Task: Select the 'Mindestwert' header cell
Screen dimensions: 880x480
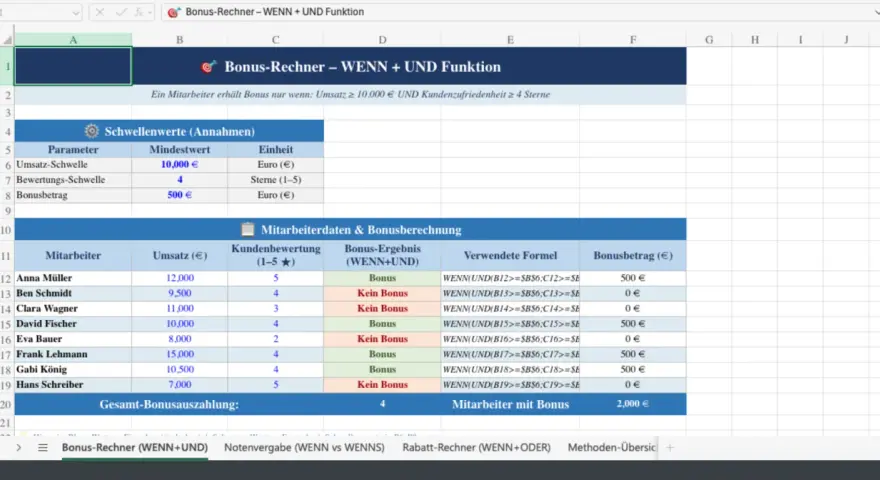Action: click(x=180, y=149)
